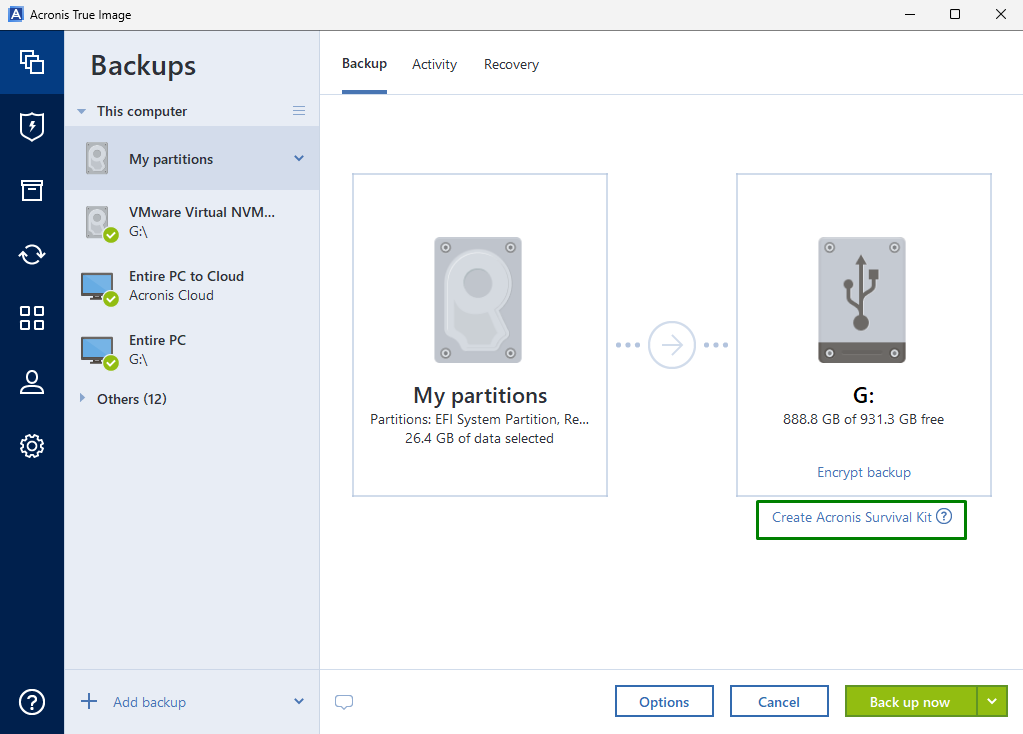Viewport: 1023px width, 734px height.
Task: Click the Encrypt backup link
Action: tap(864, 472)
